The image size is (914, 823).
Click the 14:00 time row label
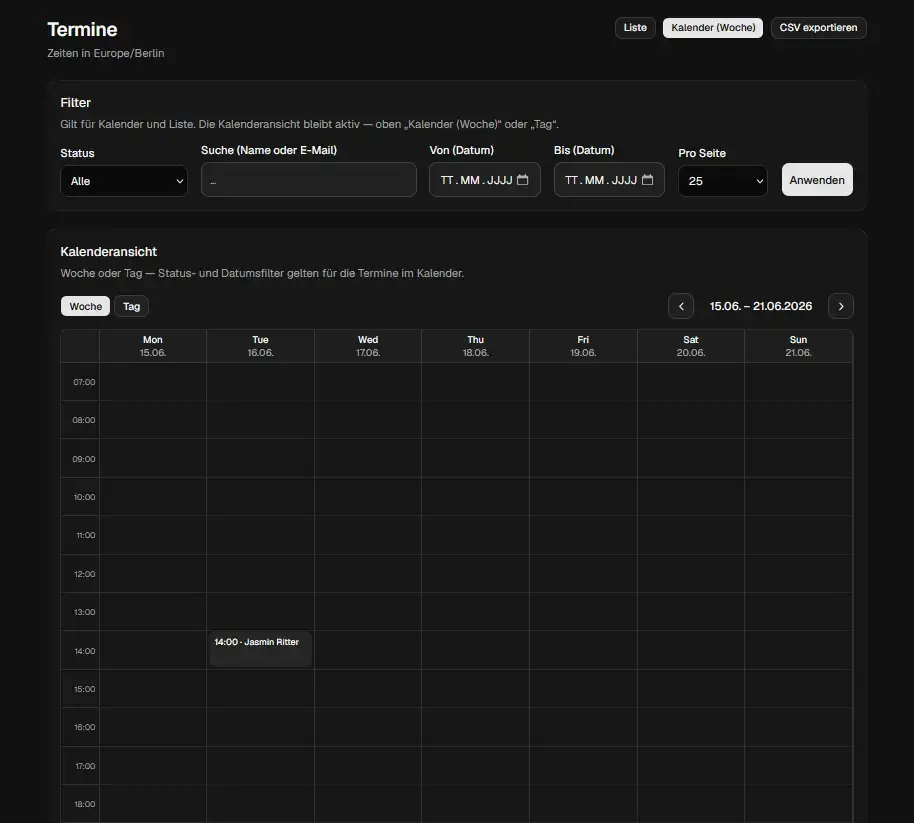[85, 651]
